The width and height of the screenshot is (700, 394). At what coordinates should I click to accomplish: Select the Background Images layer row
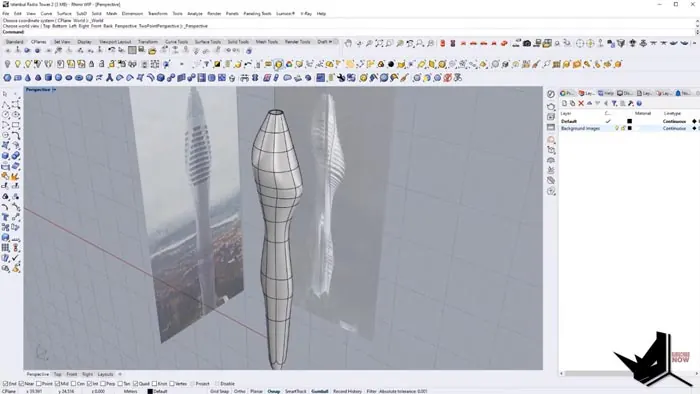pyautogui.click(x=629, y=129)
